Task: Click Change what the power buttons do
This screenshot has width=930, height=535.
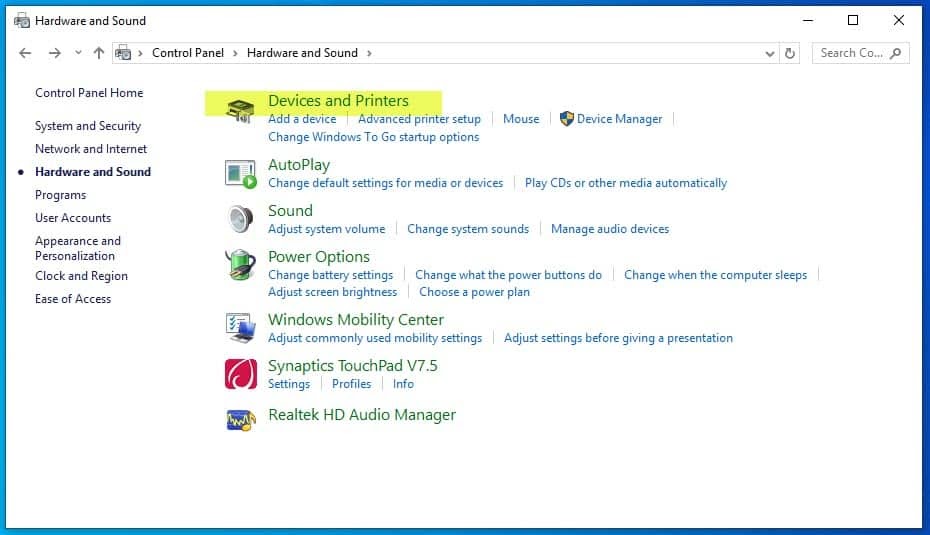Action: (x=508, y=275)
